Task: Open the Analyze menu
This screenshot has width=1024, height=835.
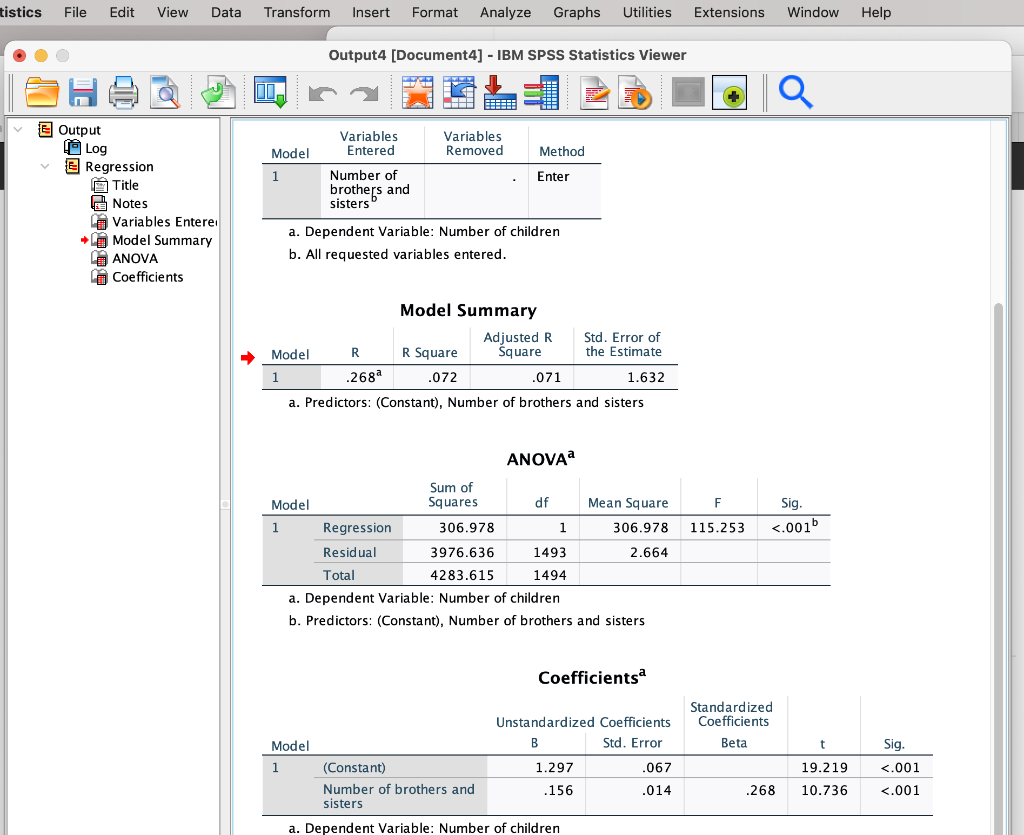Action: [x=505, y=12]
